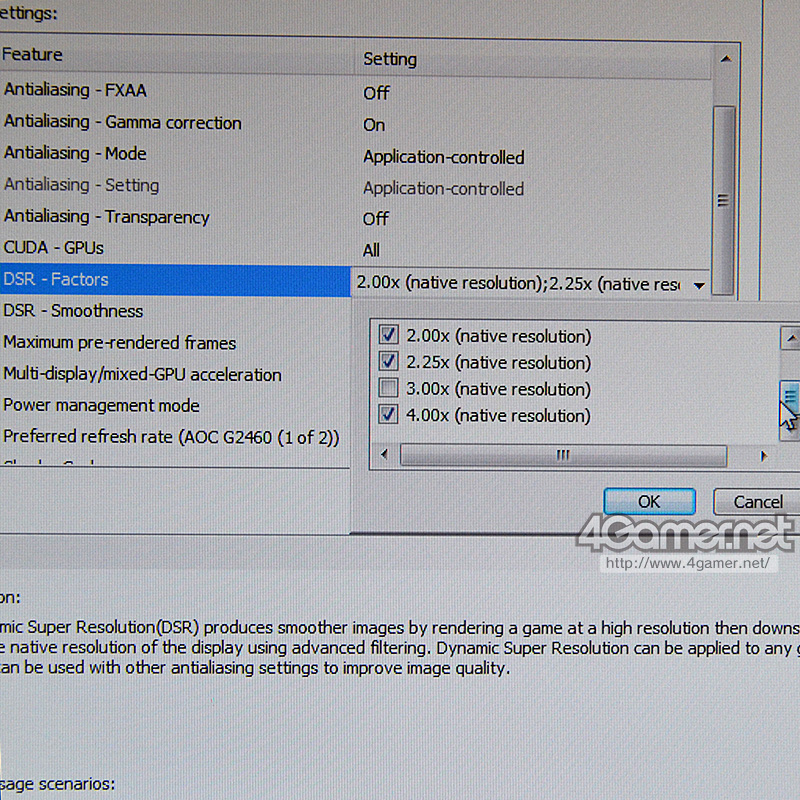The height and width of the screenshot is (800, 800).
Task: Open the DSR - Factors dropdown arrow
Action: pyautogui.click(x=699, y=286)
